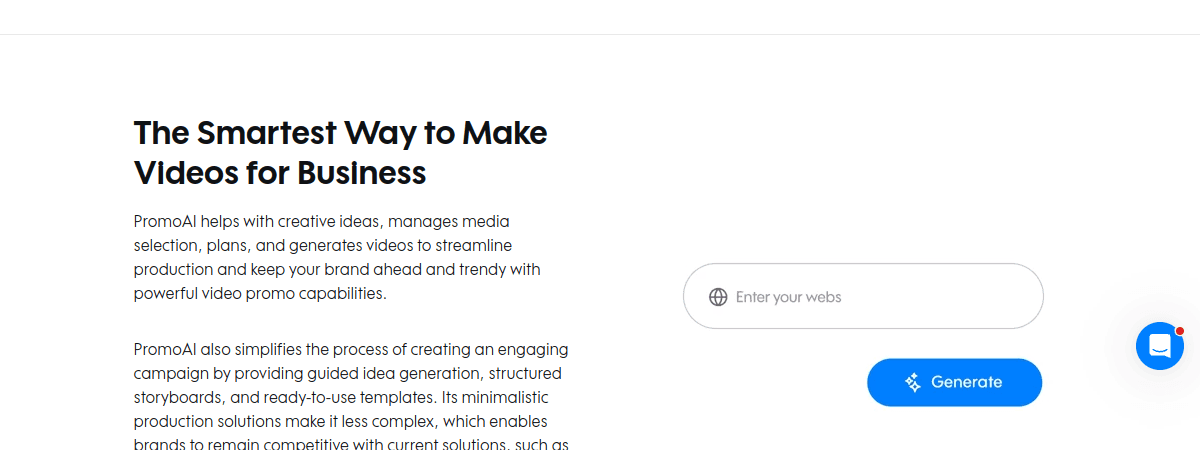Click the sparkle icon on the Generate button
Viewport: 1200px width, 450px height.
click(912, 382)
